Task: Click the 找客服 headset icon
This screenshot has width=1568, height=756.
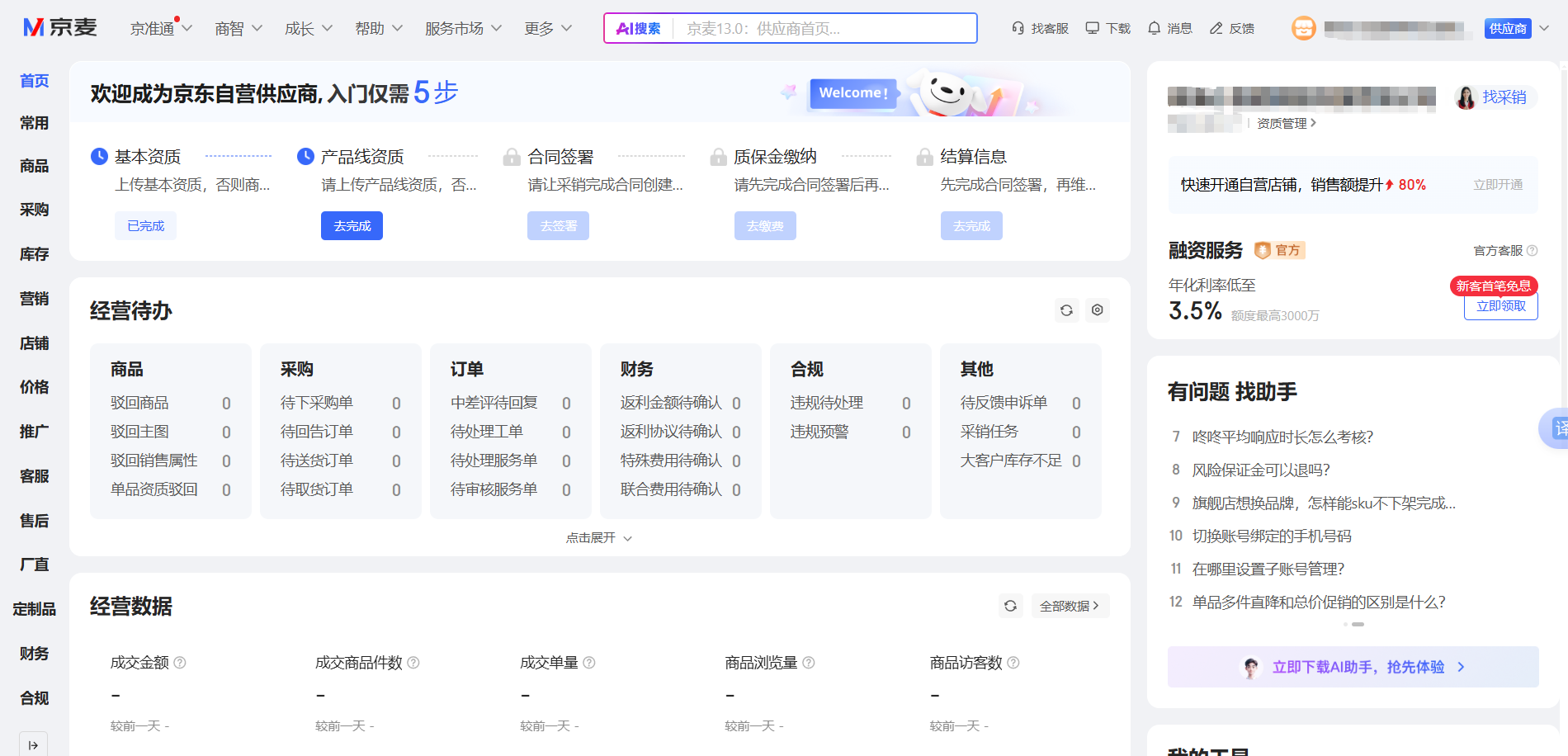Action: [x=1018, y=28]
